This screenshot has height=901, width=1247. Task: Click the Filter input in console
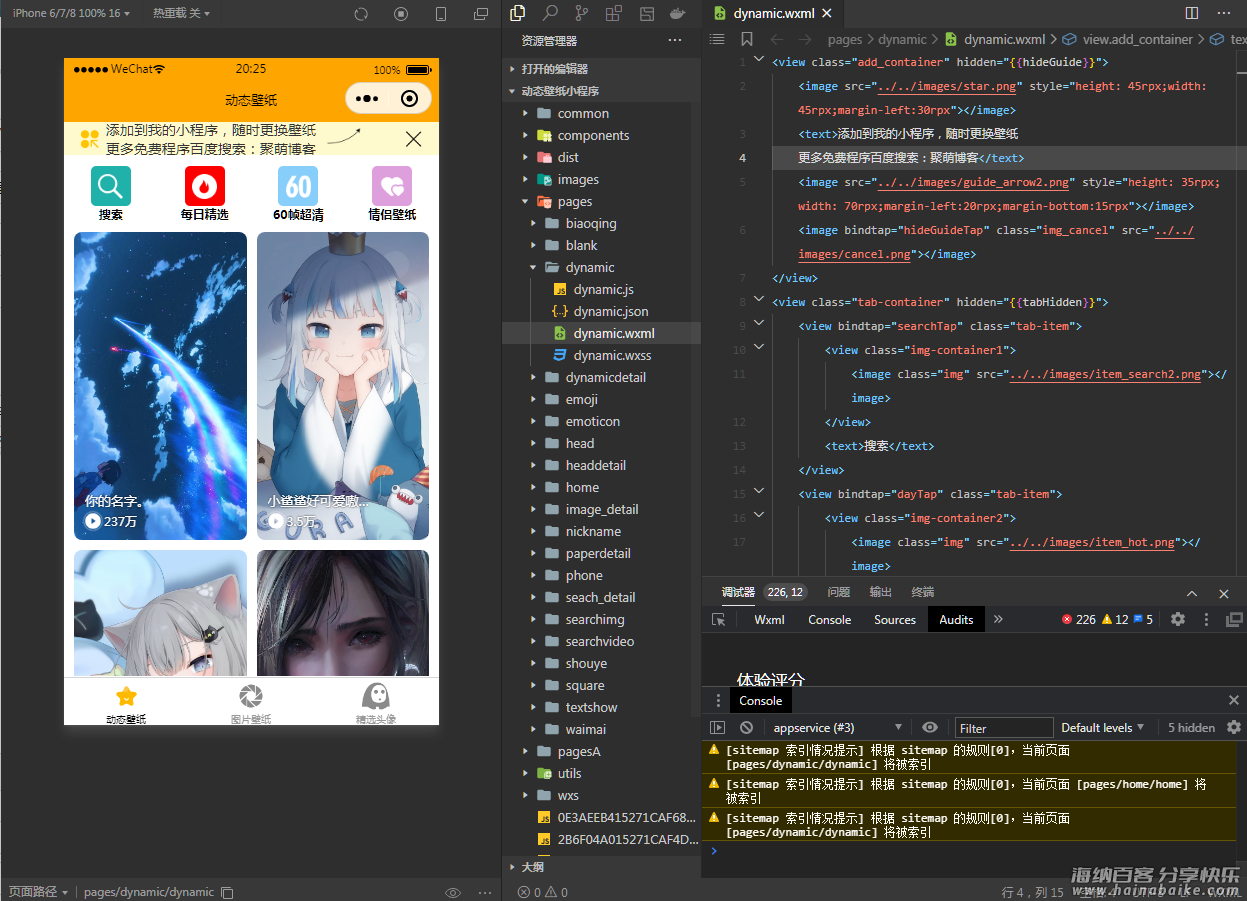tap(1004, 728)
